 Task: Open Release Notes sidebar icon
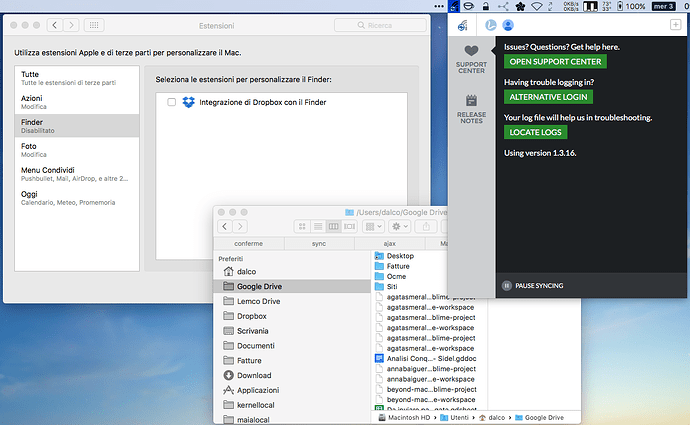tap(471, 109)
